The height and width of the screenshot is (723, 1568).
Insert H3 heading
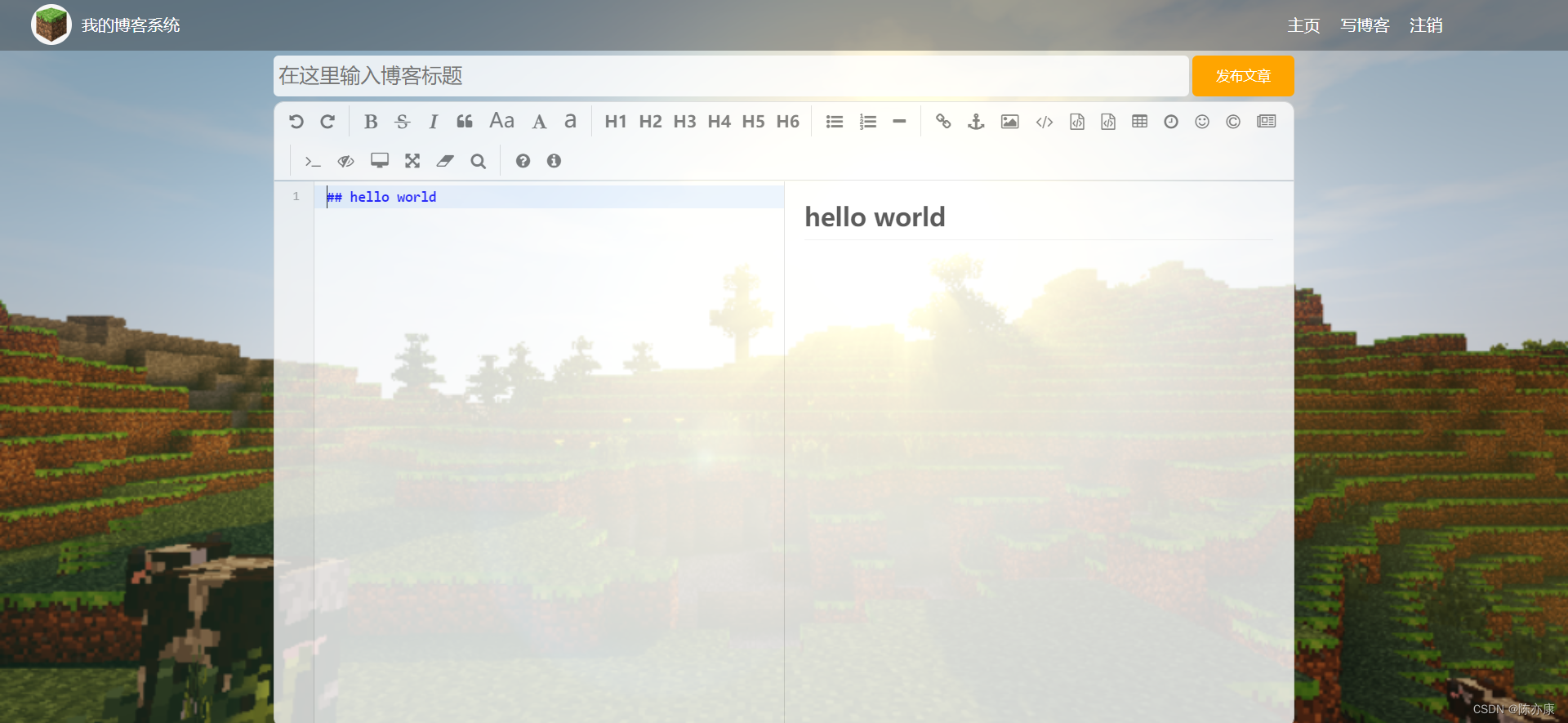tap(684, 122)
